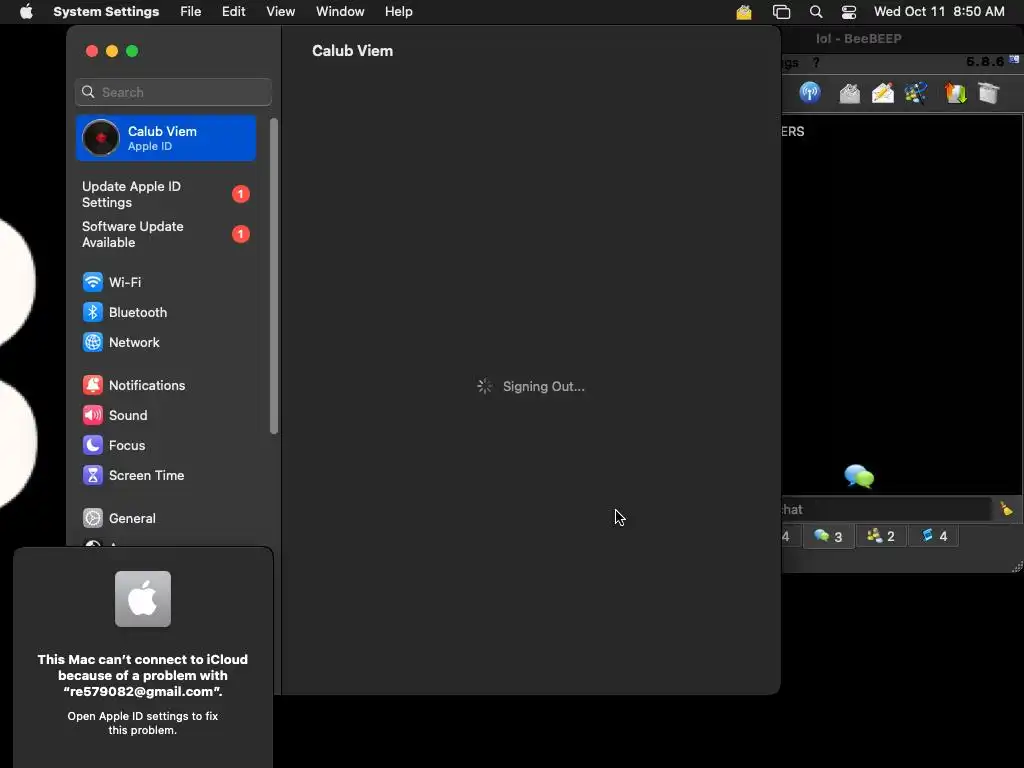Click the System Settings search field
Image resolution: width=1024 pixels, height=768 pixels.
click(173, 92)
